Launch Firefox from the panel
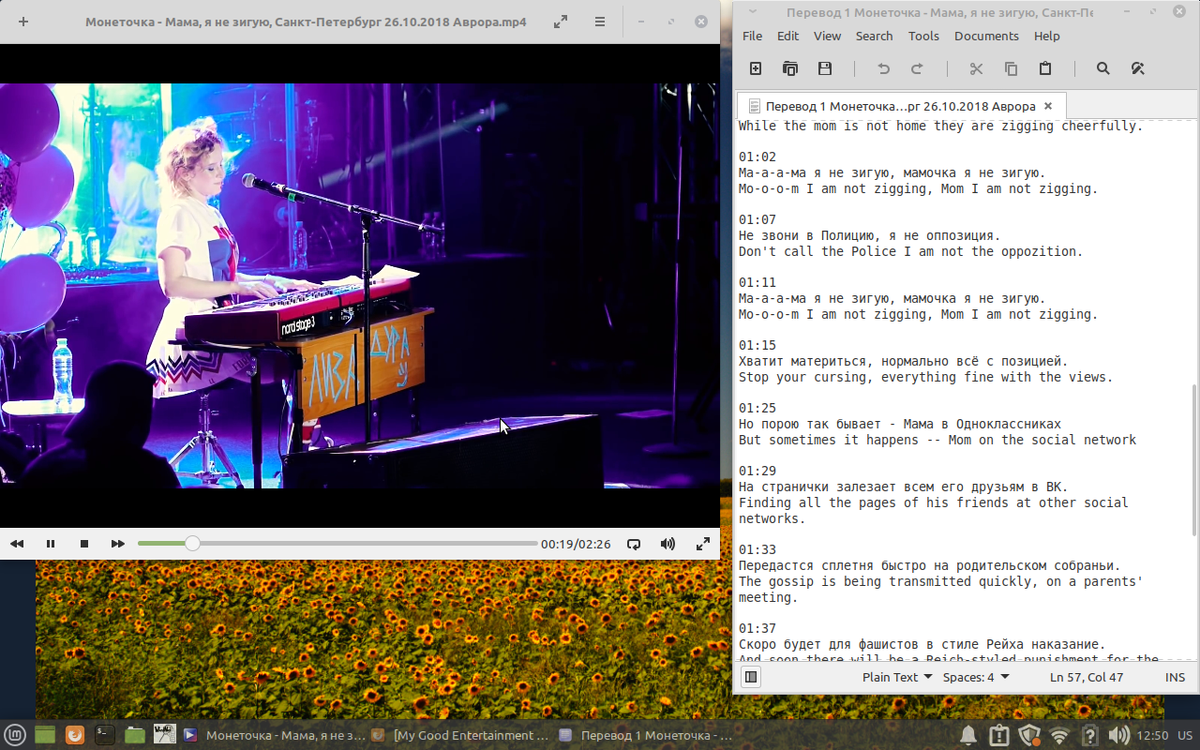The image size is (1200, 750). click(74, 735)
